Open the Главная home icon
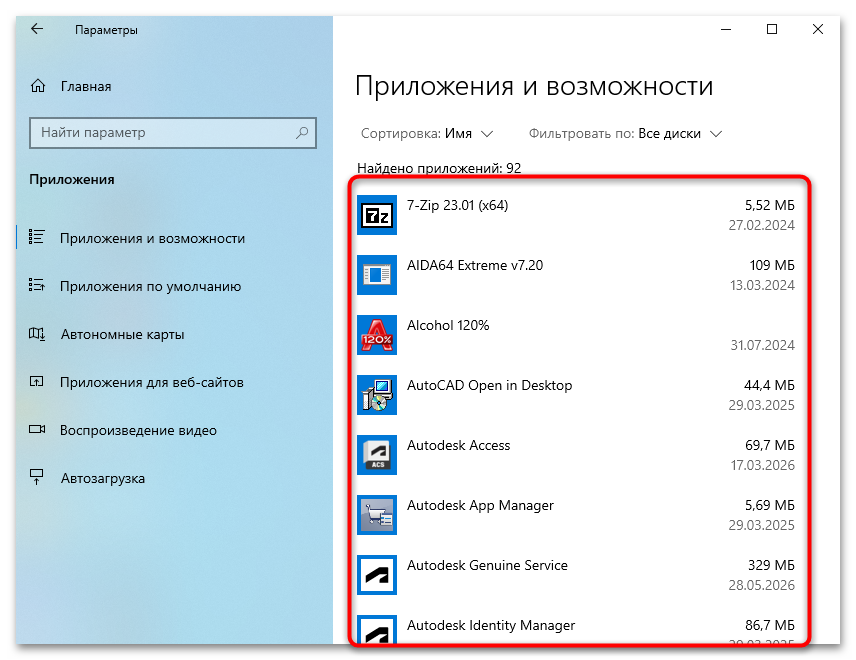Viewport: 856px width, 660px height. pyautogui.click(x=38, y=86)
